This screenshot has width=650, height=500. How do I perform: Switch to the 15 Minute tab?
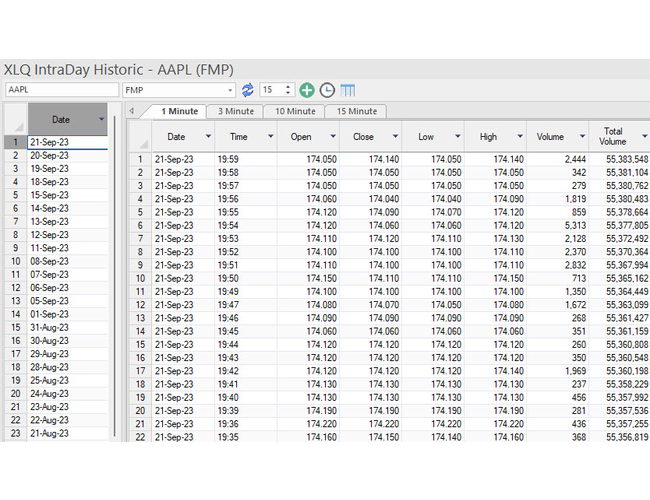click(357, 111)
